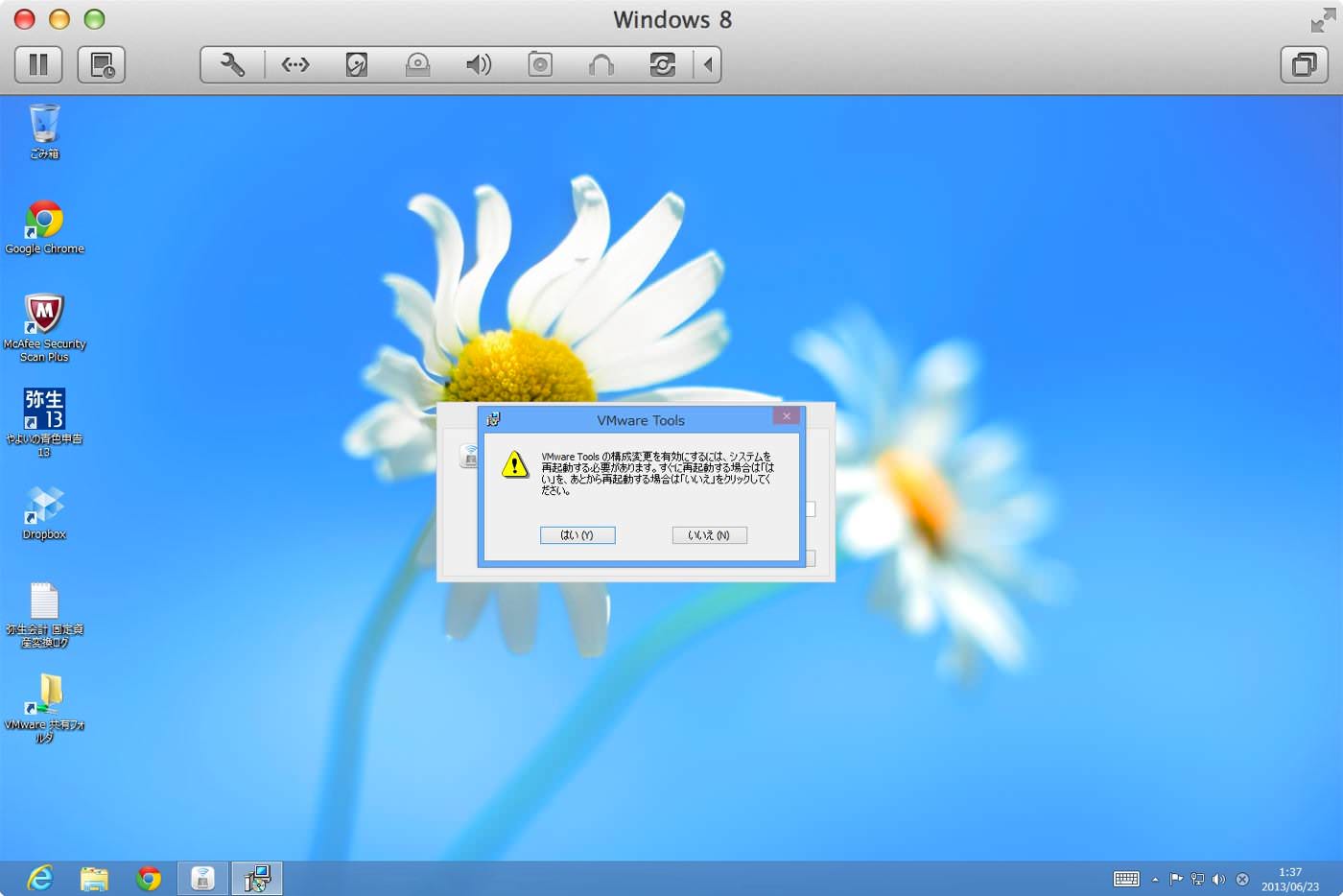1343x896 pixels.
Task: Click the circled X tray icon
Action: click(x=1242, y=879)
